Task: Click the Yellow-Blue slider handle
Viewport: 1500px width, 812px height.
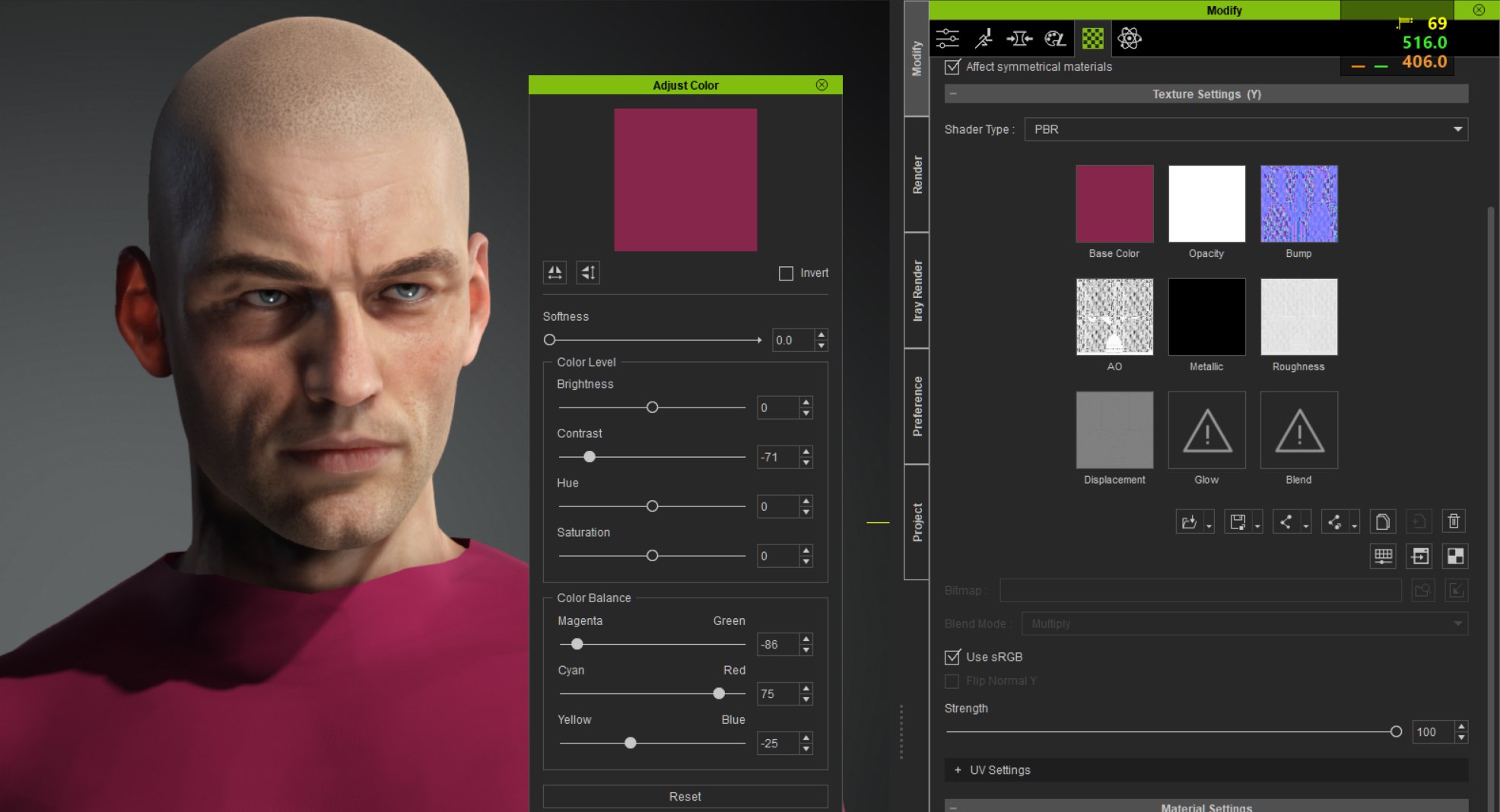Action: click(x=631, y=743)
